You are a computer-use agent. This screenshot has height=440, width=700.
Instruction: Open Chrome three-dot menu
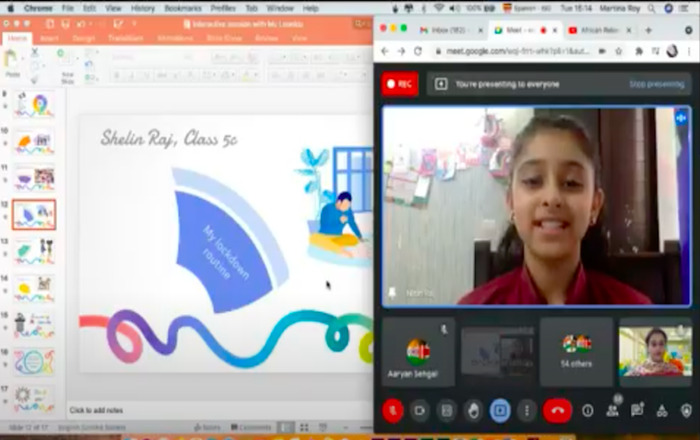(x=689, y=51)
